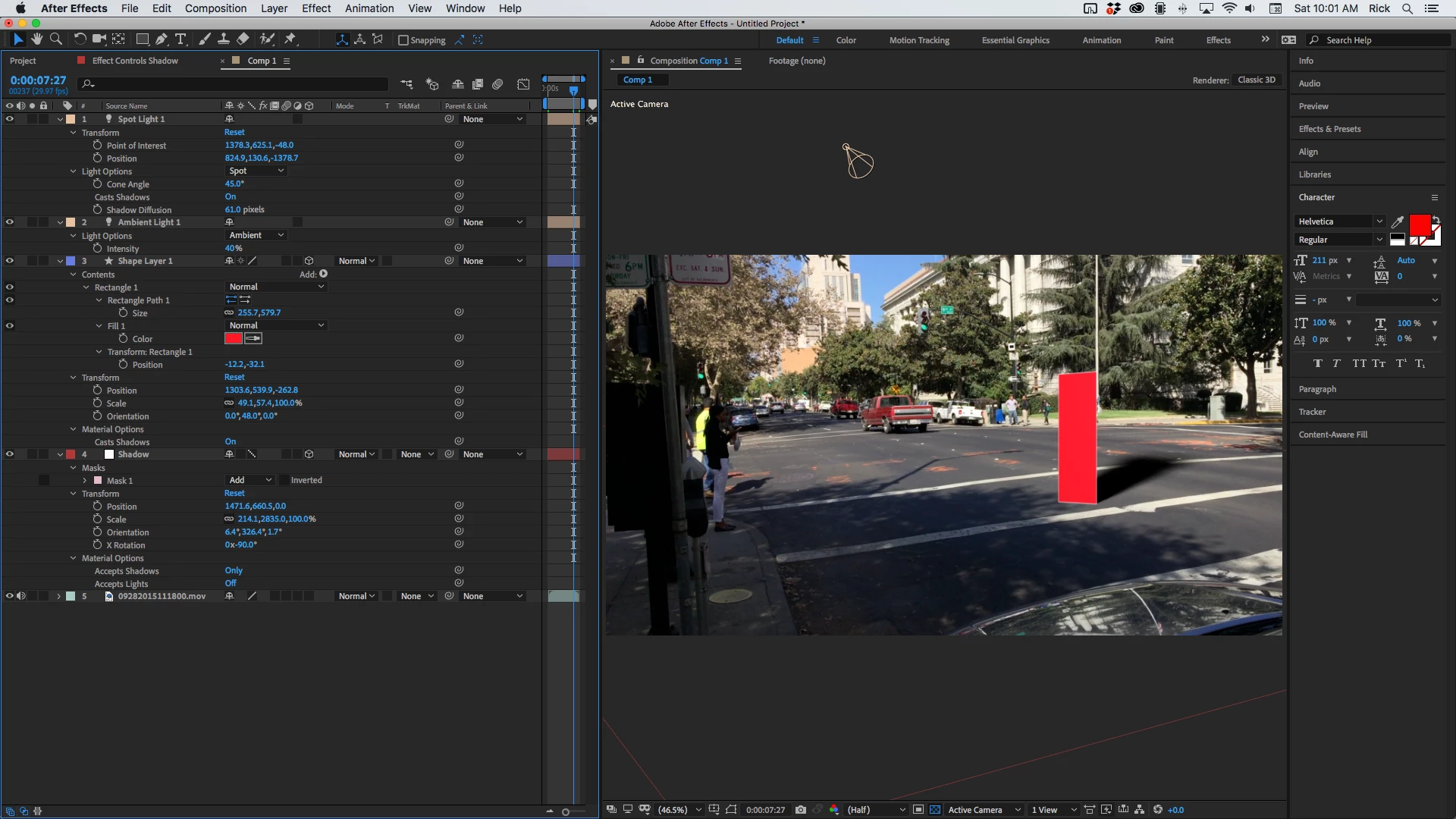Select the Hand tool
1456x819 pixels.
[36, 39]
